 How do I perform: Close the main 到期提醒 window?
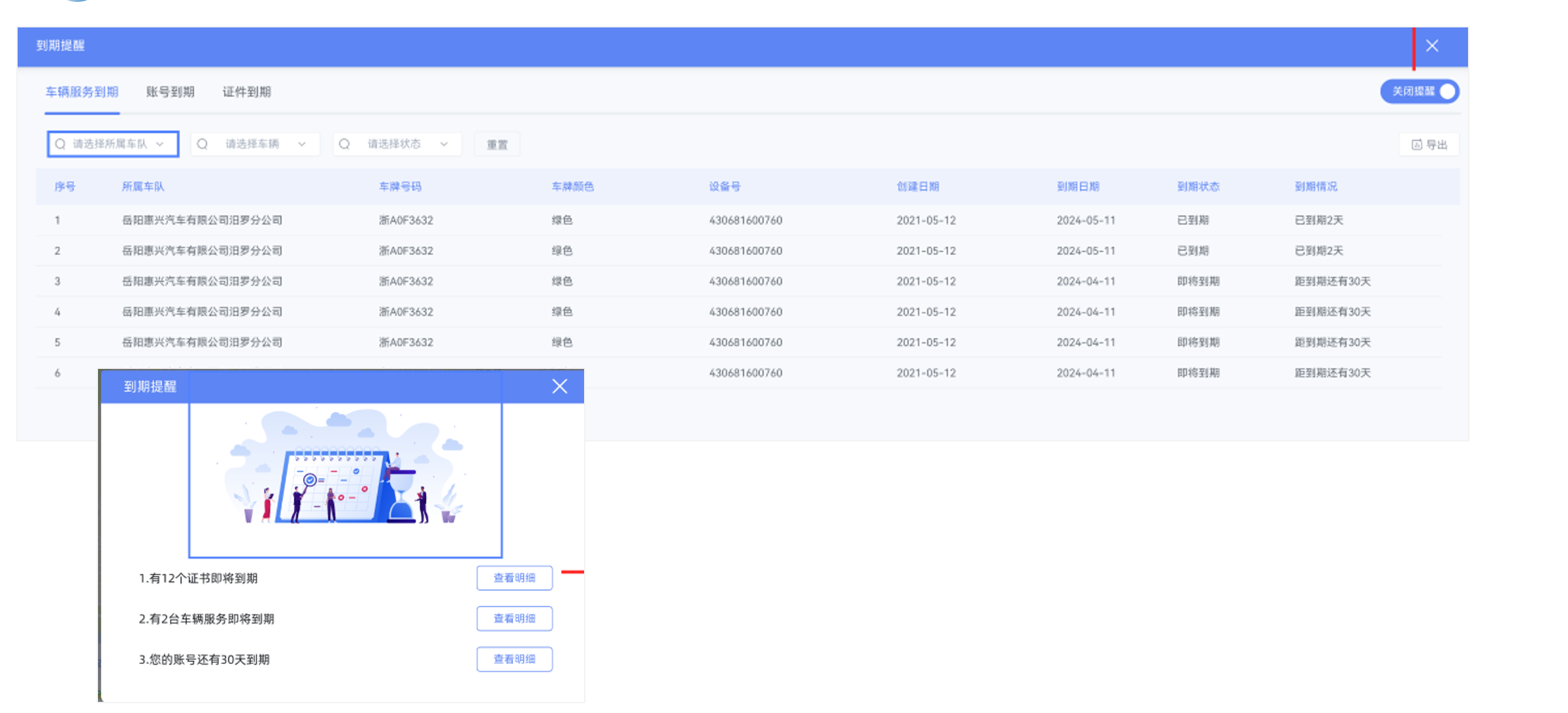tap(1431, 46)
